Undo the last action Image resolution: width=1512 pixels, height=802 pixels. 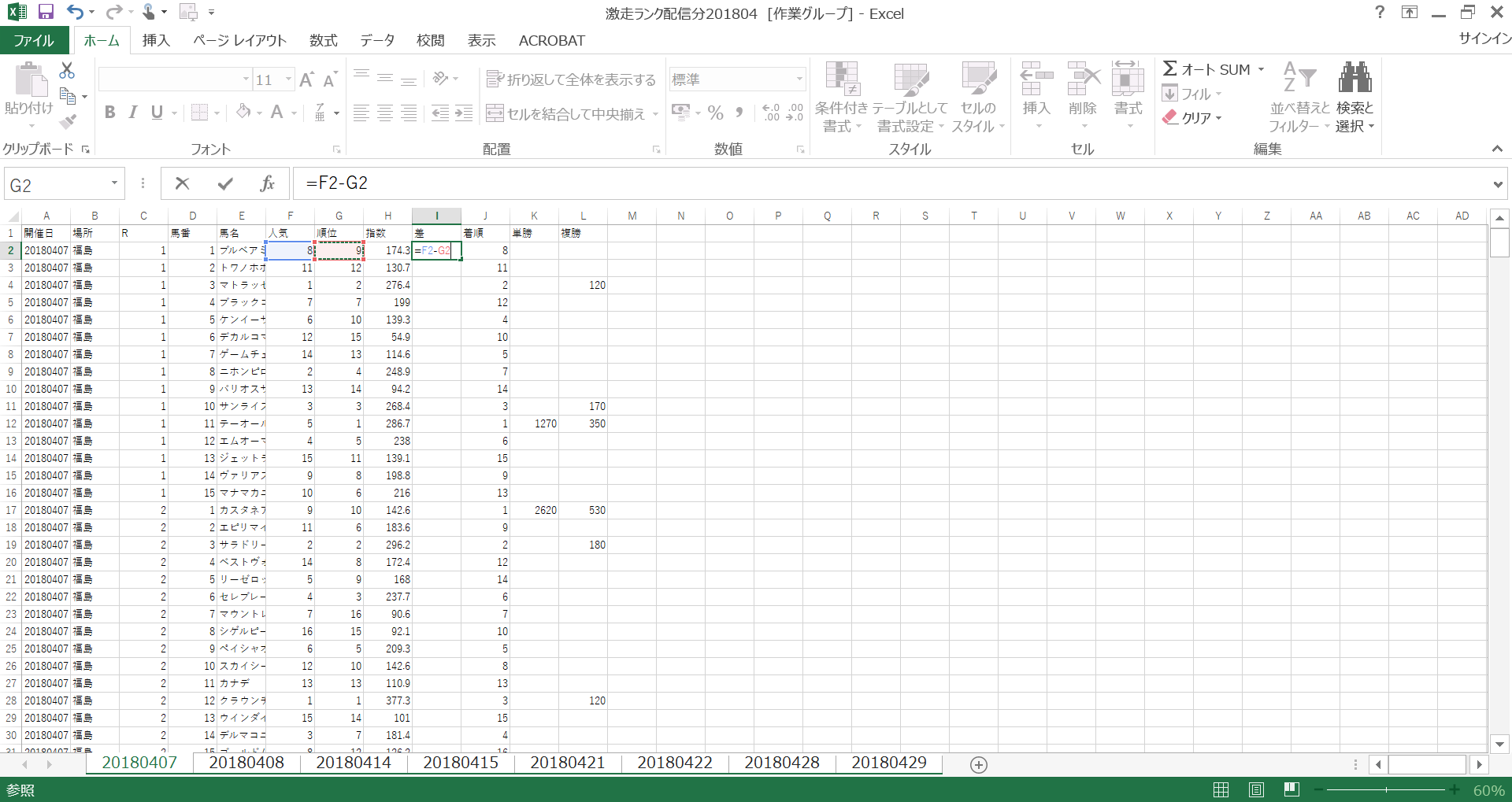[75, 12]
